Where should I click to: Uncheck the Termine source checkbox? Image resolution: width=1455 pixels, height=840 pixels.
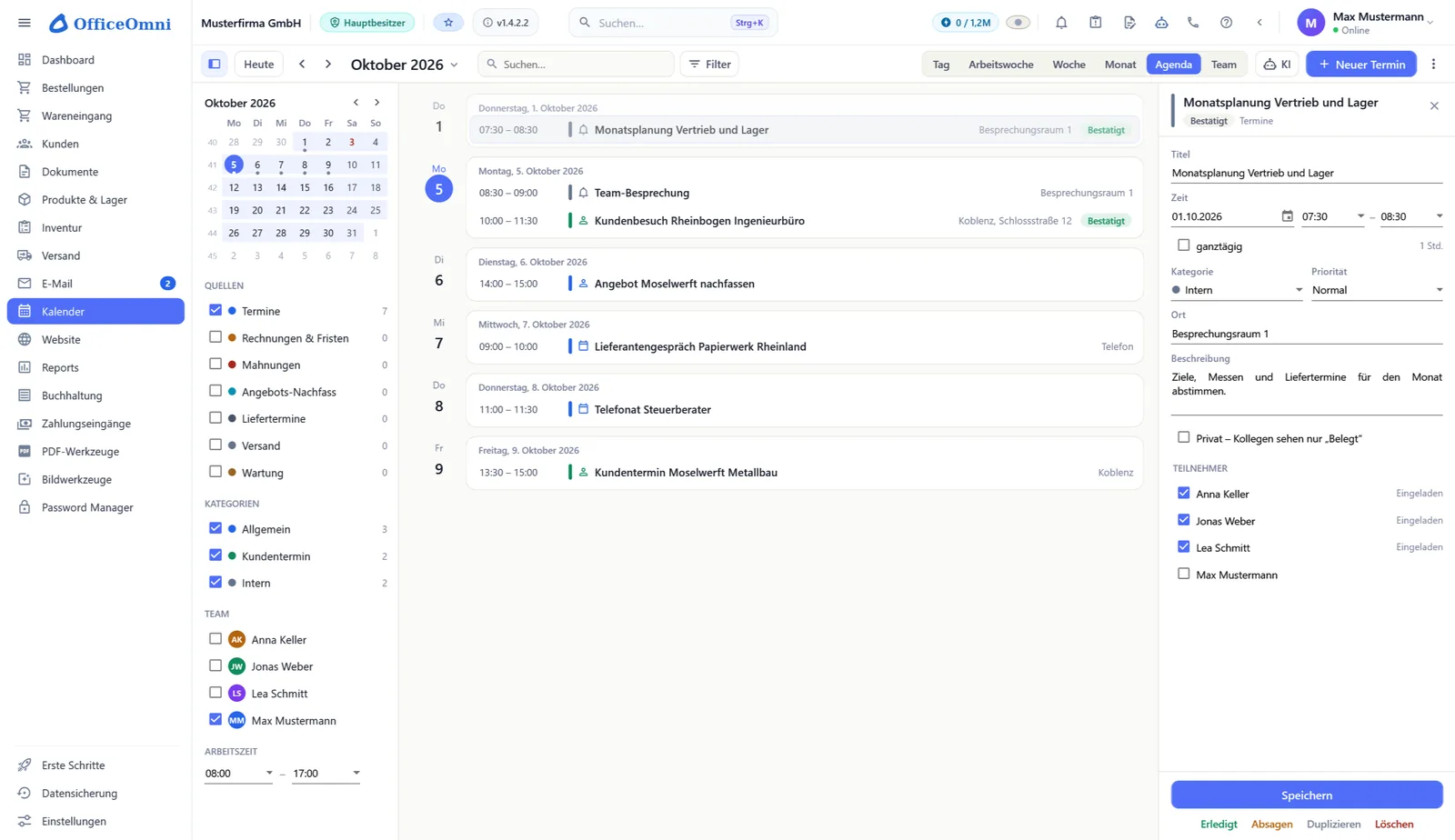(216, 310)
